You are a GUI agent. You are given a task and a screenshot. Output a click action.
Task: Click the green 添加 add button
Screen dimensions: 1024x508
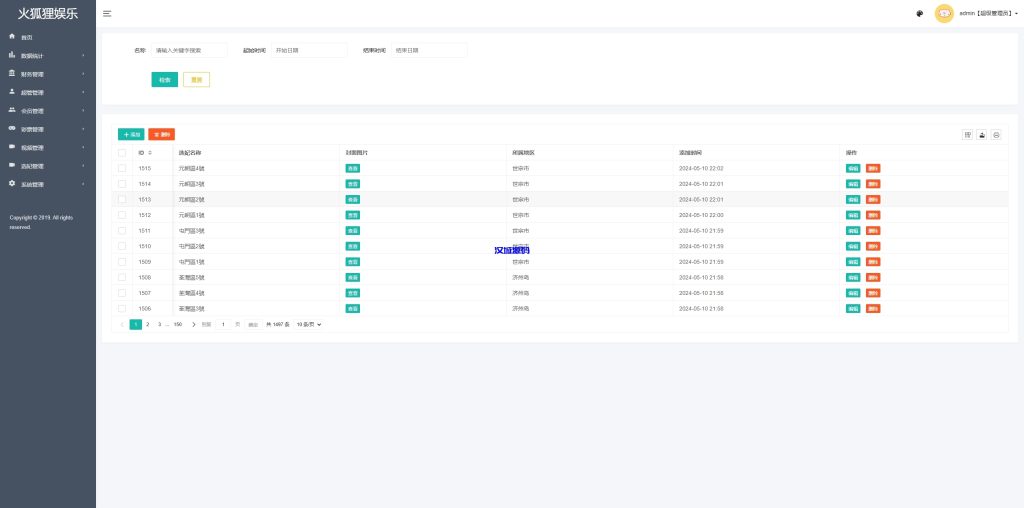click(x=131, y=134)
